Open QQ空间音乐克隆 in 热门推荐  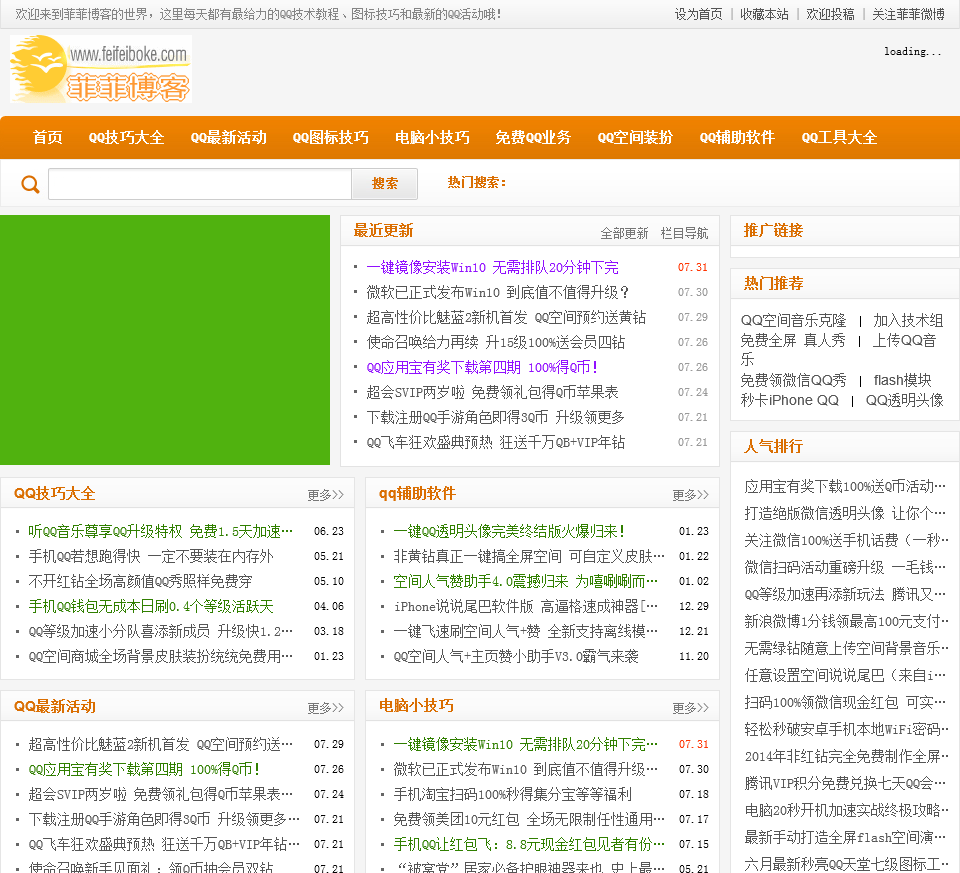point(793,321)
